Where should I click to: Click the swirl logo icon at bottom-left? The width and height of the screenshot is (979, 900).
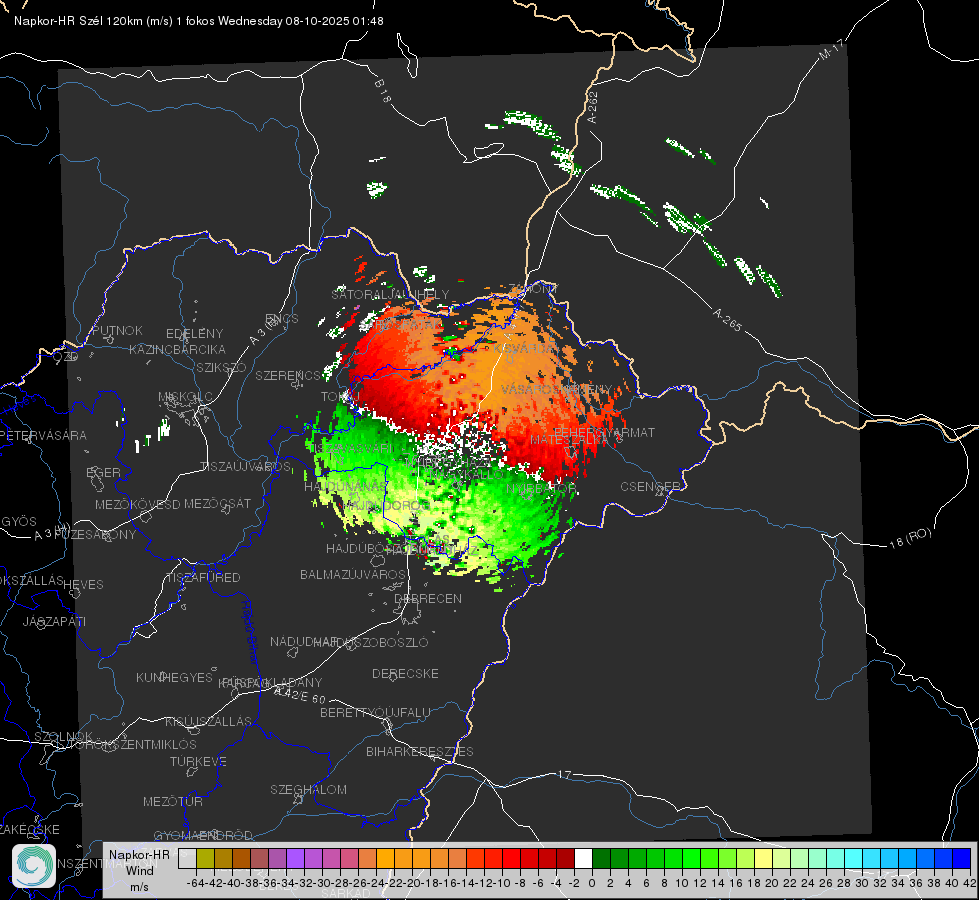click(x=34, y=866)
